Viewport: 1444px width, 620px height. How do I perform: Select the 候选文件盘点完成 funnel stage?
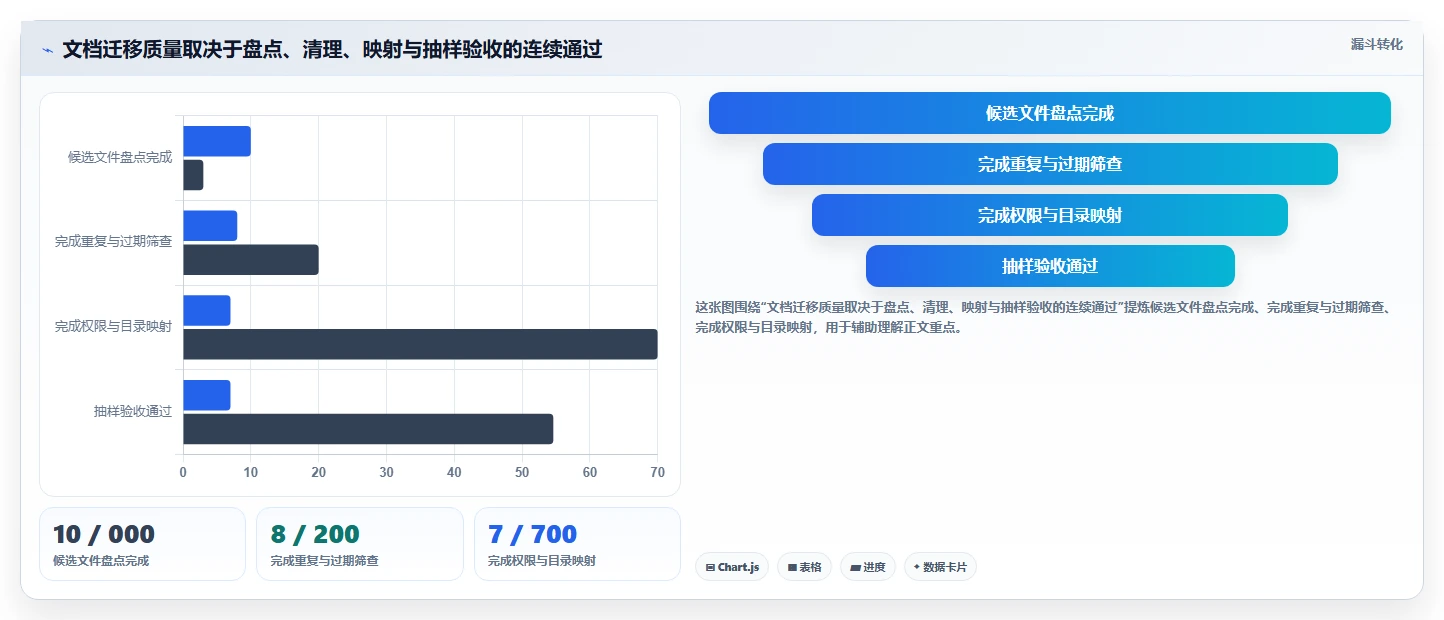click(x=1049, y=113)
